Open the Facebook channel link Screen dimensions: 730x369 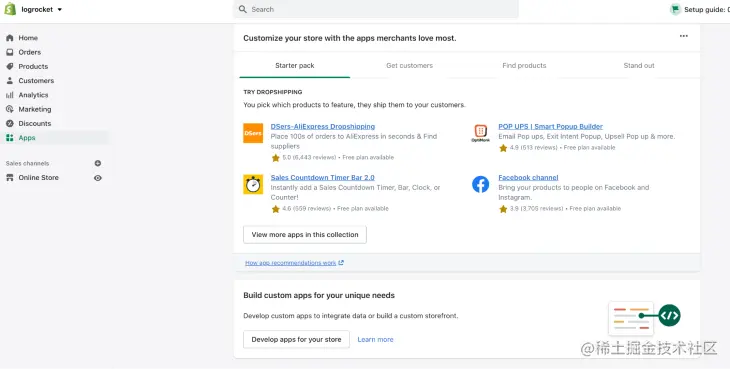click(x=528, y=178)
